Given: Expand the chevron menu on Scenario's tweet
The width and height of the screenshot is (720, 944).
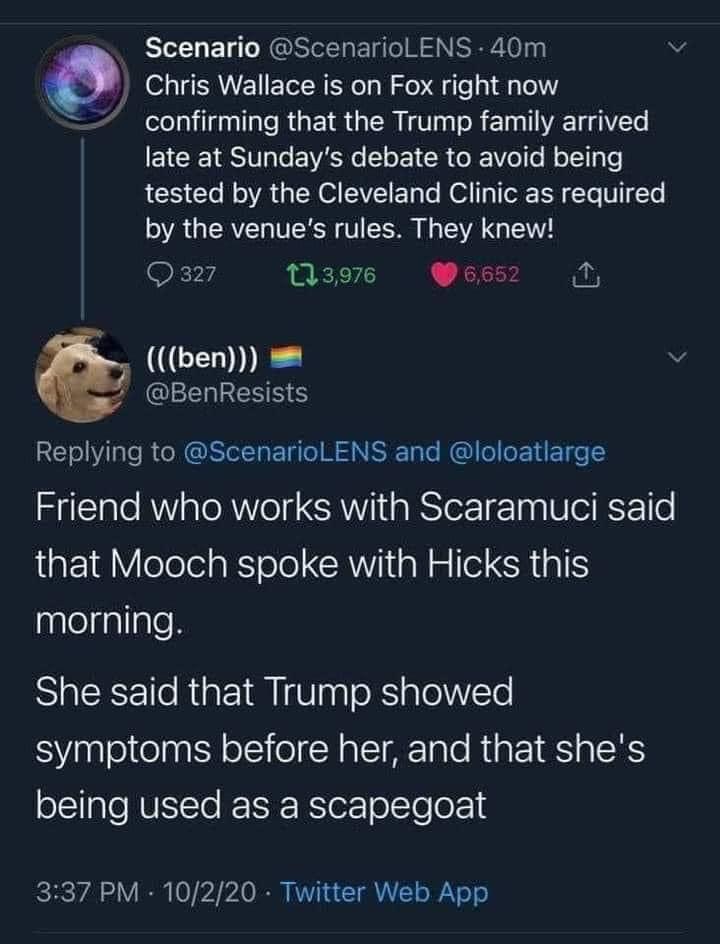Looking at the screenshot, I should (679, 47).
